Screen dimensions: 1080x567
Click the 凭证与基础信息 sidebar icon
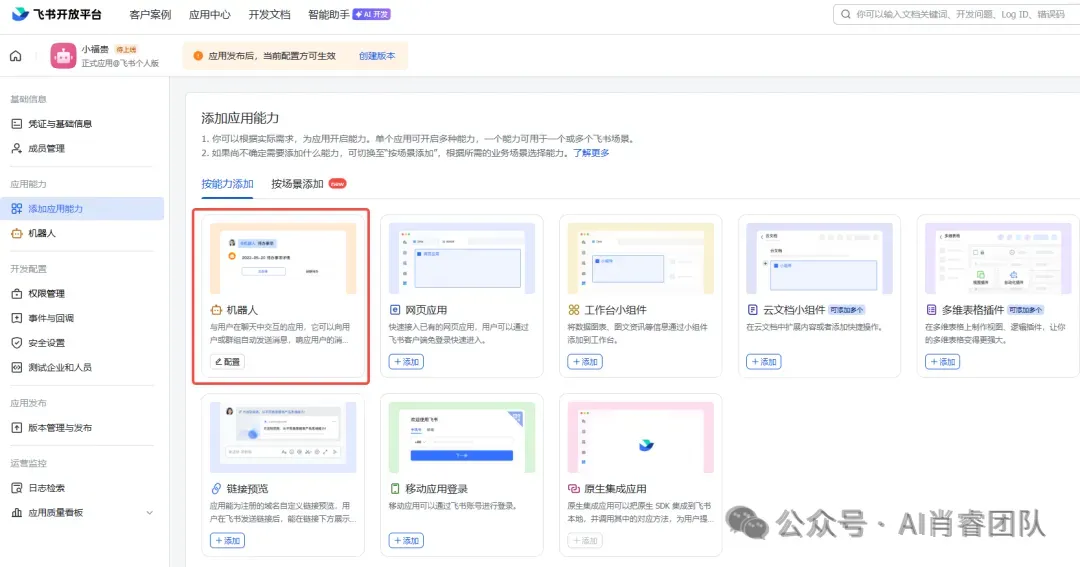(x=17, y=124)
